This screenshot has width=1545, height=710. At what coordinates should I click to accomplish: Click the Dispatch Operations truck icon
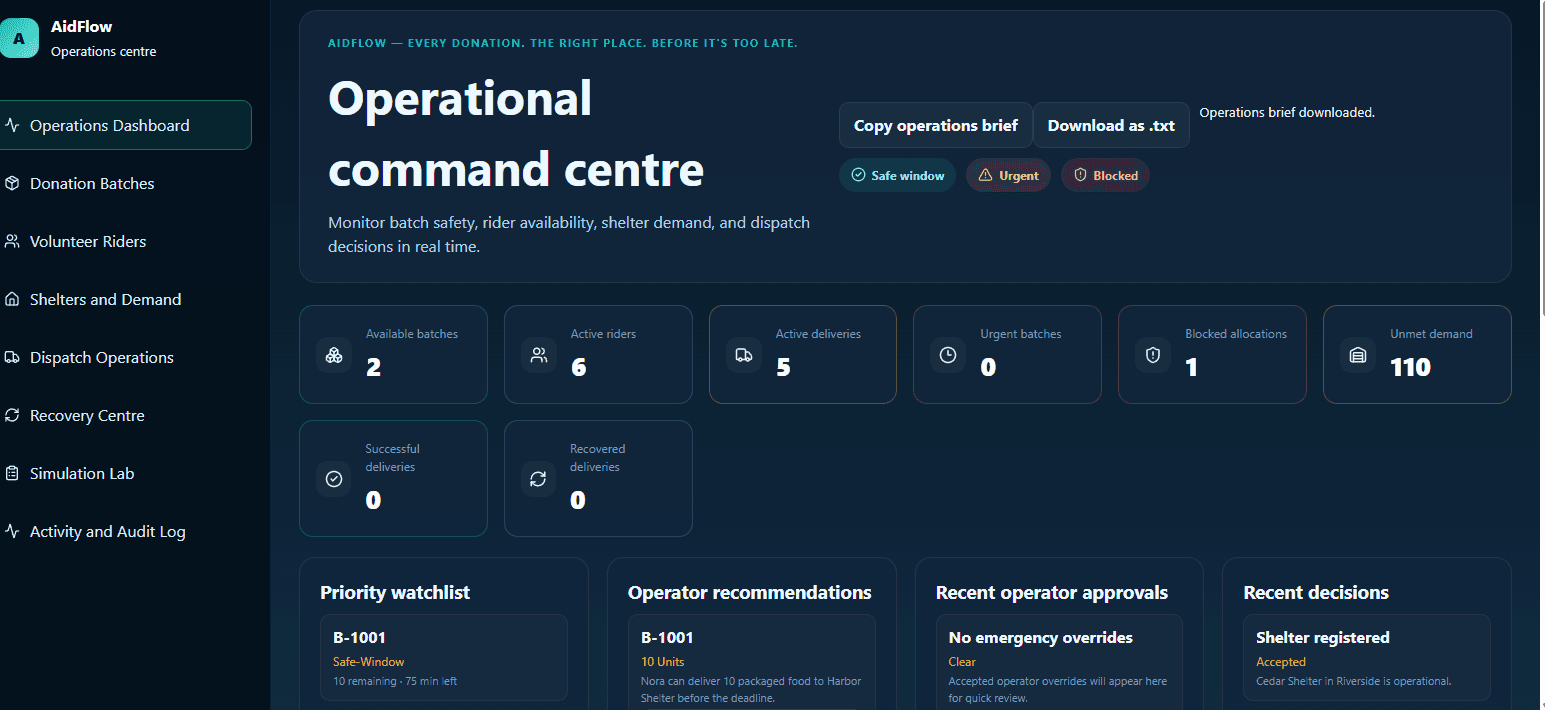click(12, 358)
